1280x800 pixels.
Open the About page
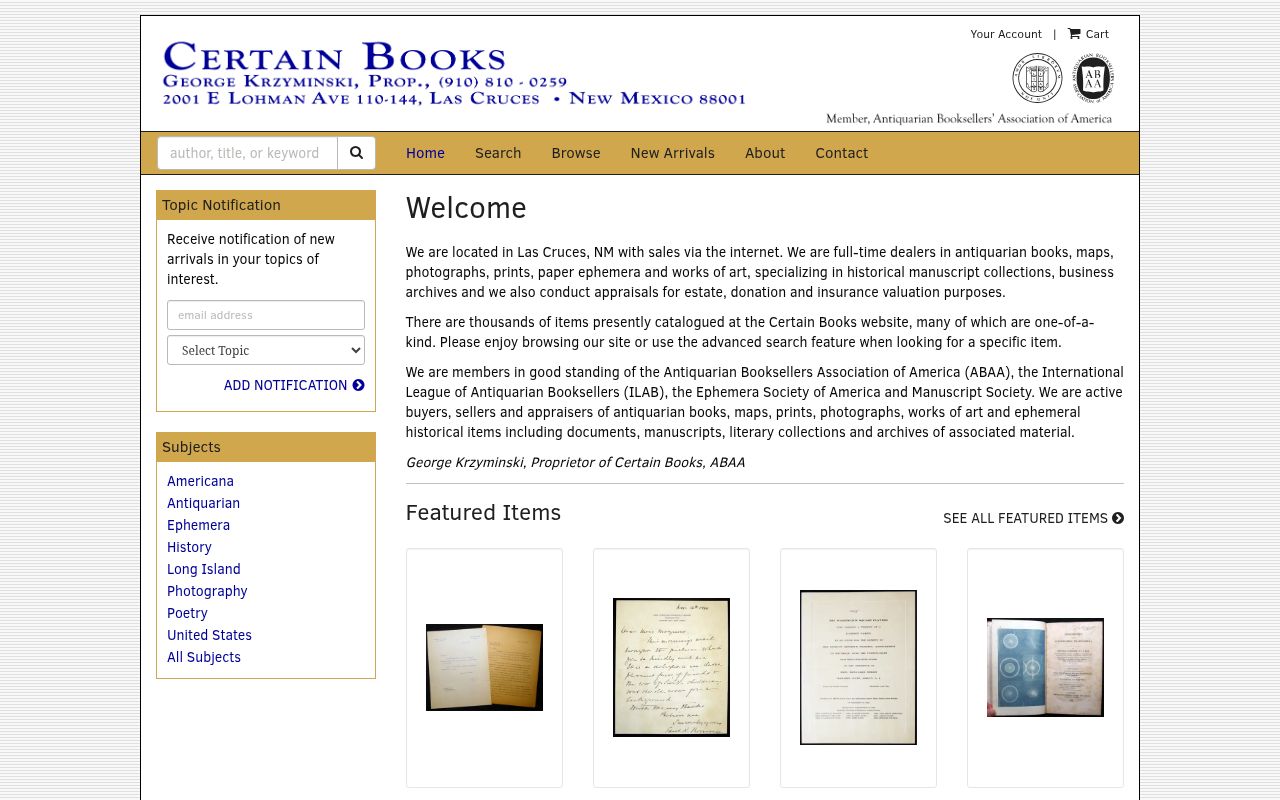coord(765,153)
